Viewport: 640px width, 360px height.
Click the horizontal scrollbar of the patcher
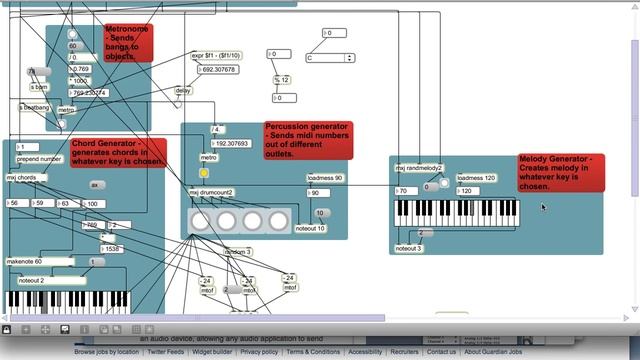[x=197, y=318]
